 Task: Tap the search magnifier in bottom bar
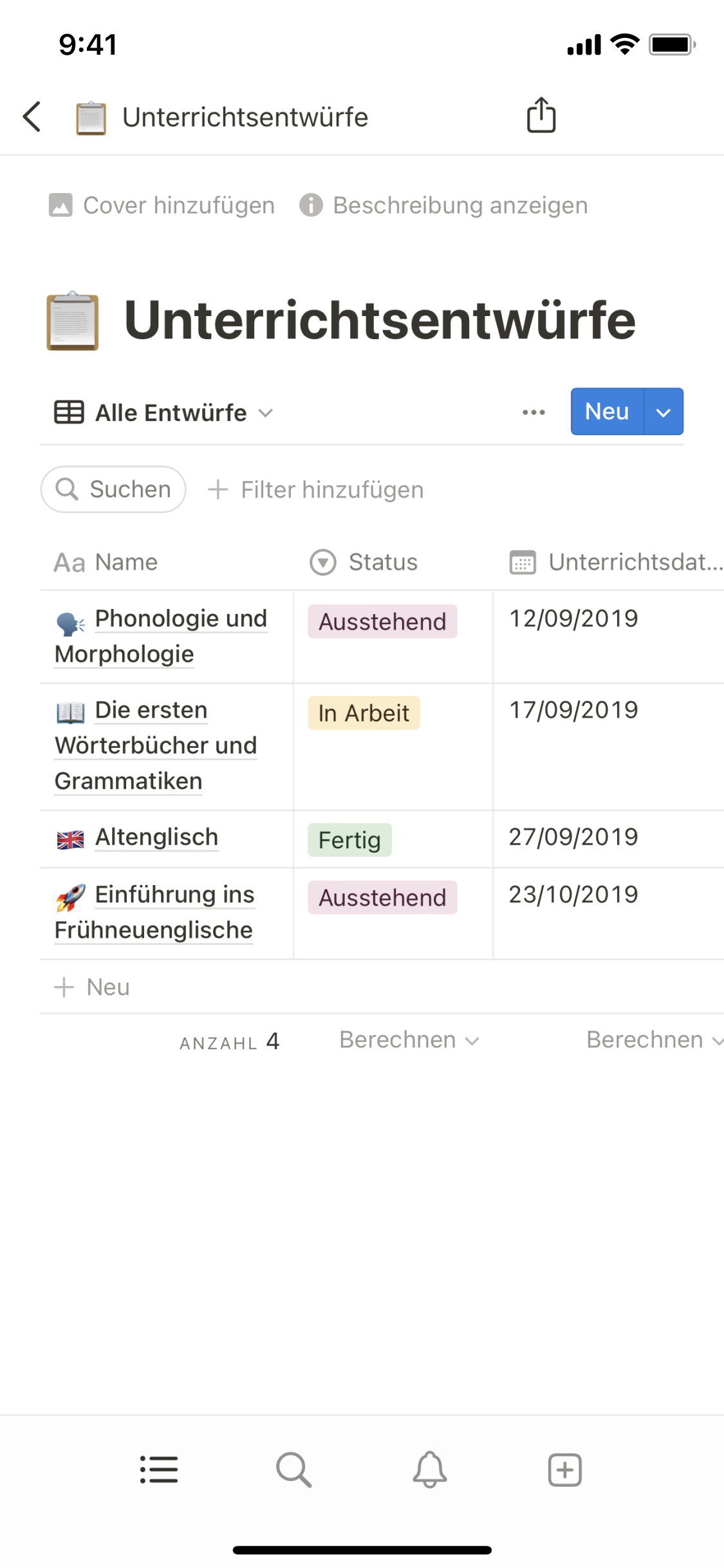[294, 1470]
